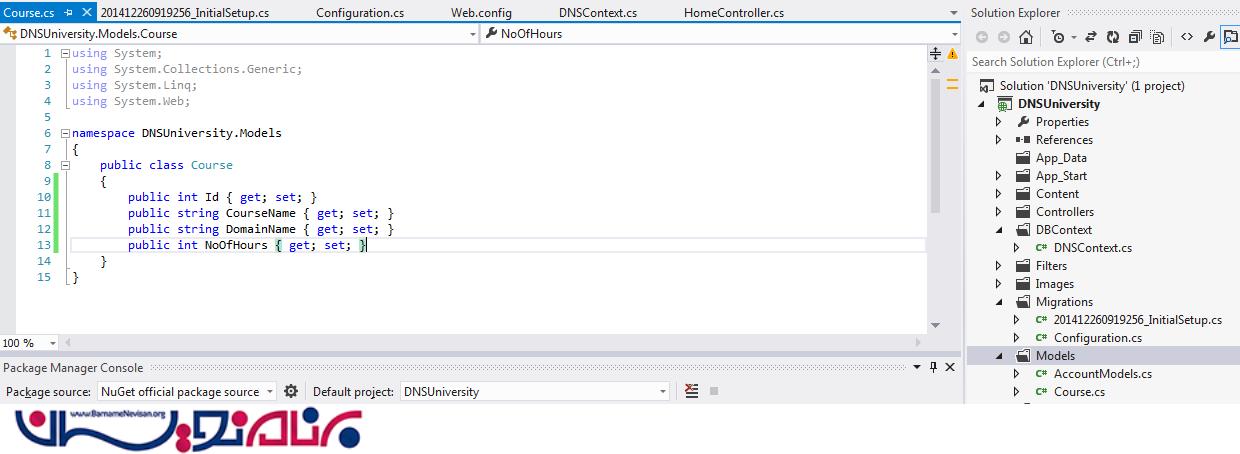This screenshot has width=1240, height=454.
Task: Toggle Preview Selected Items icon
Action: [1230, 37]
